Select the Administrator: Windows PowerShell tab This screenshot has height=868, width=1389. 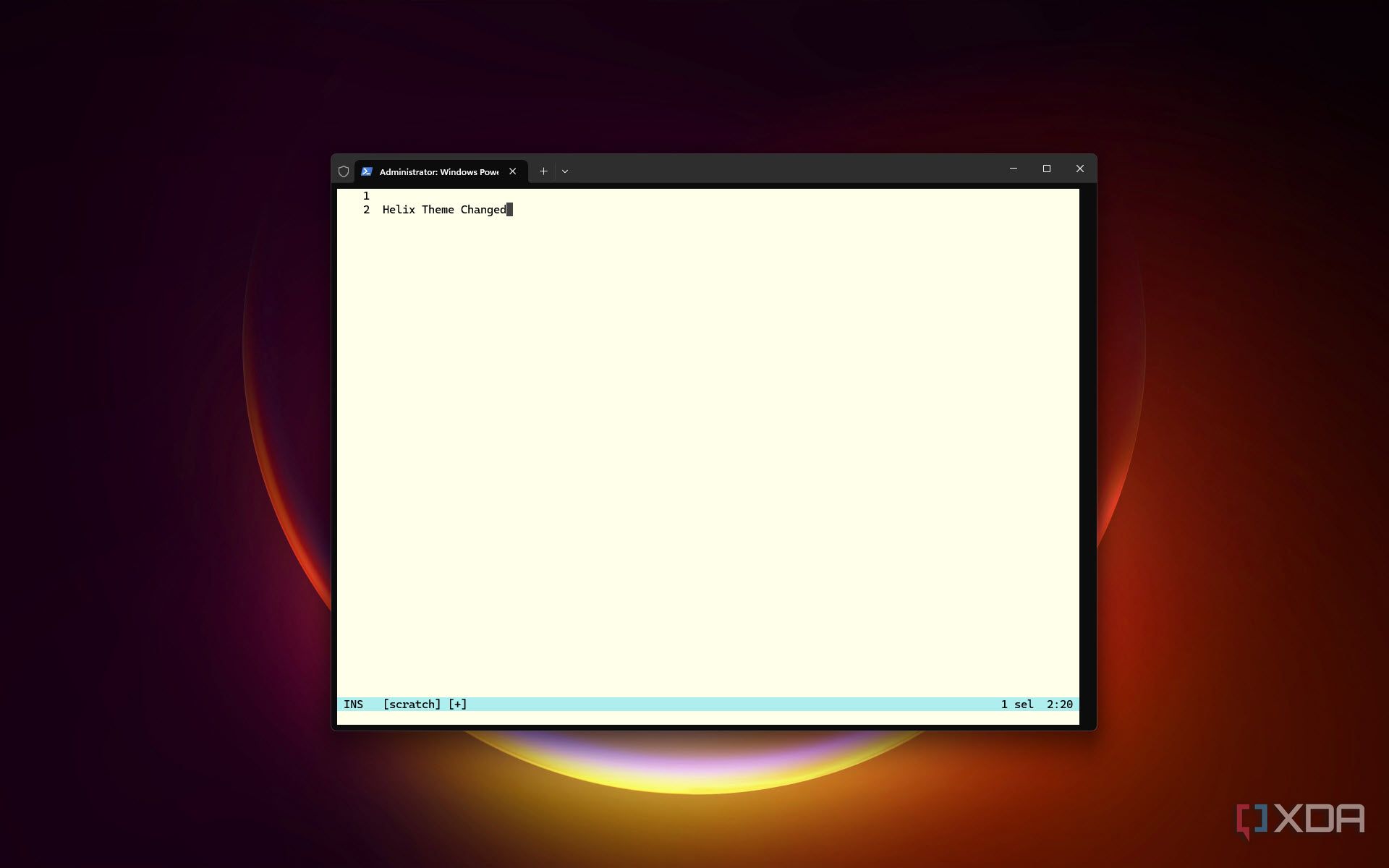coord(438,171)
